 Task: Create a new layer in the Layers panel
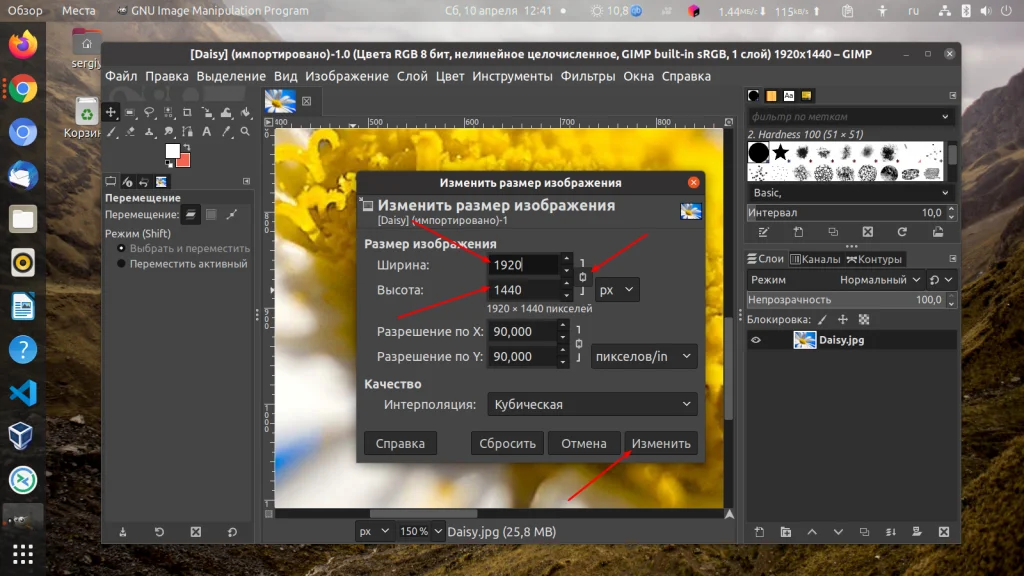[760, 533]
